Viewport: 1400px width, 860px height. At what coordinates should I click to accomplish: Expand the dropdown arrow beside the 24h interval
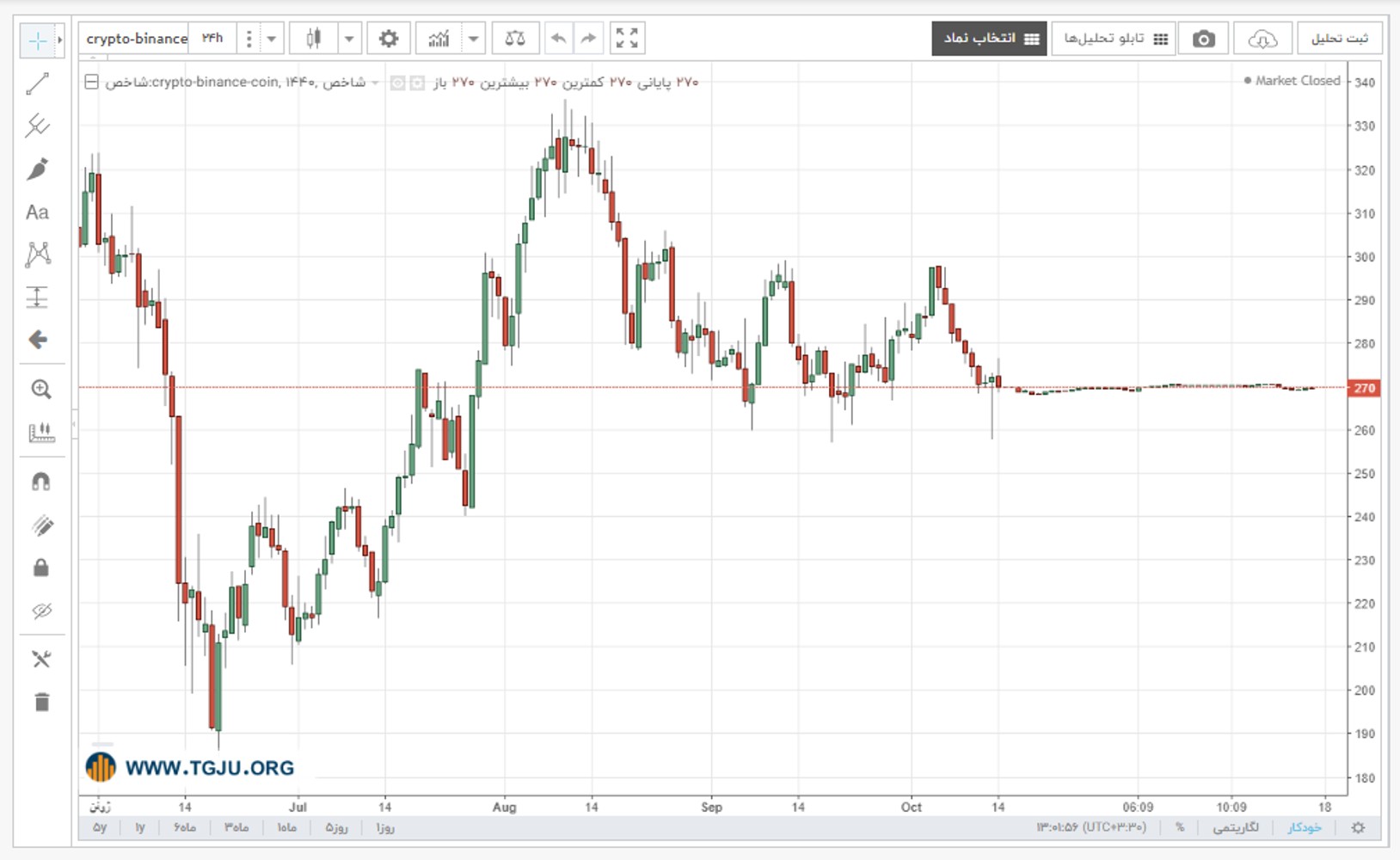click(272, 38)
